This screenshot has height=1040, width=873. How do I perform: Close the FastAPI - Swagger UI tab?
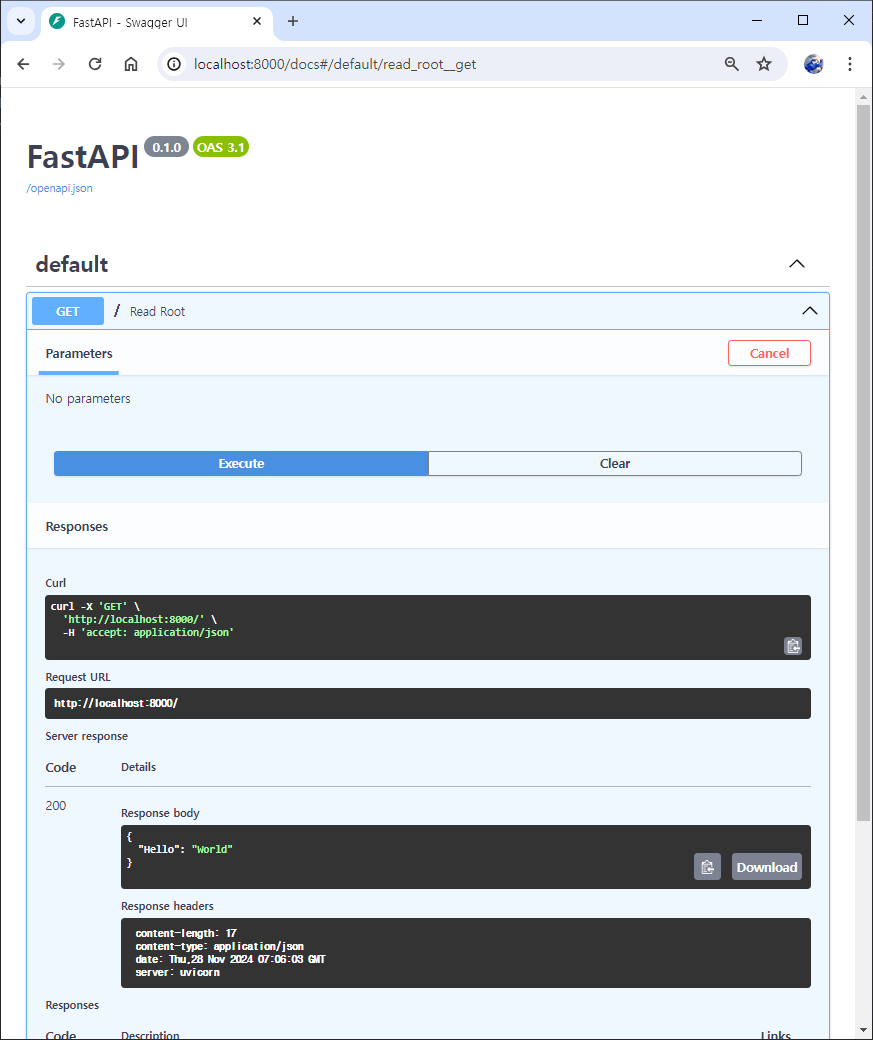[x=257, y=21]
